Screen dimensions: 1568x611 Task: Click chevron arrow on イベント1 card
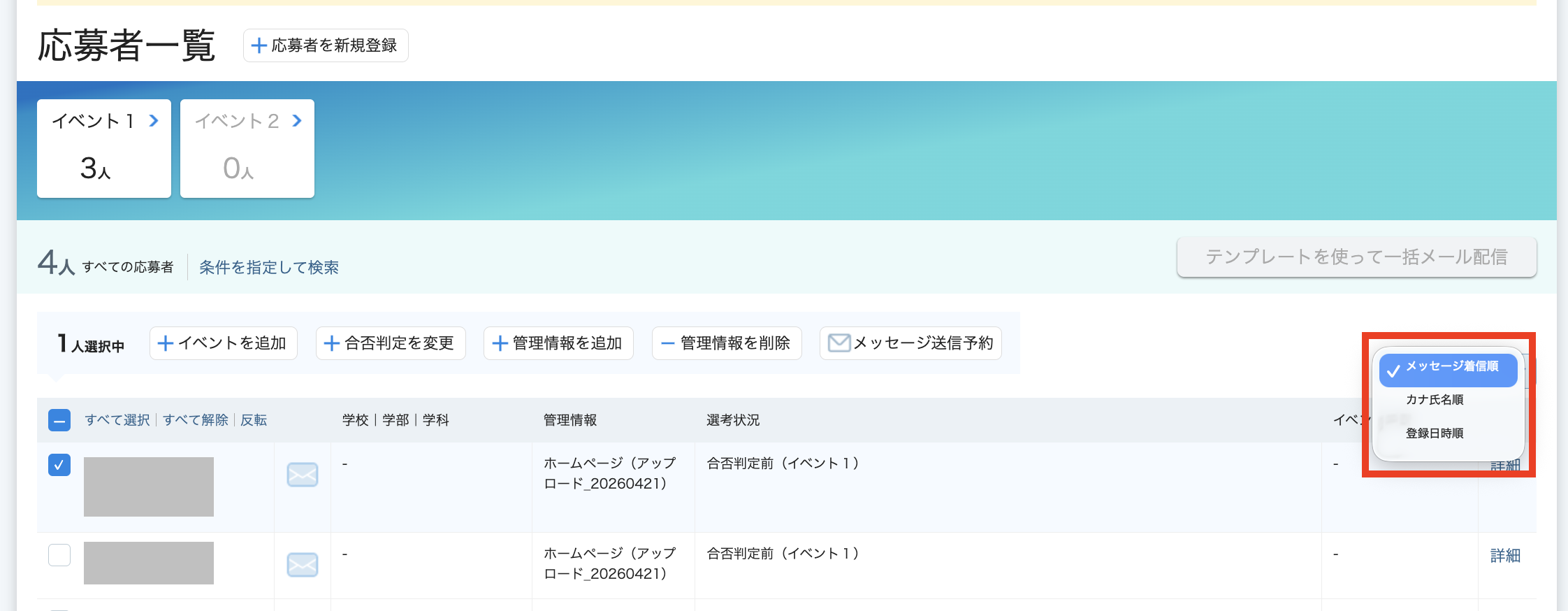(x=154, y=121)
